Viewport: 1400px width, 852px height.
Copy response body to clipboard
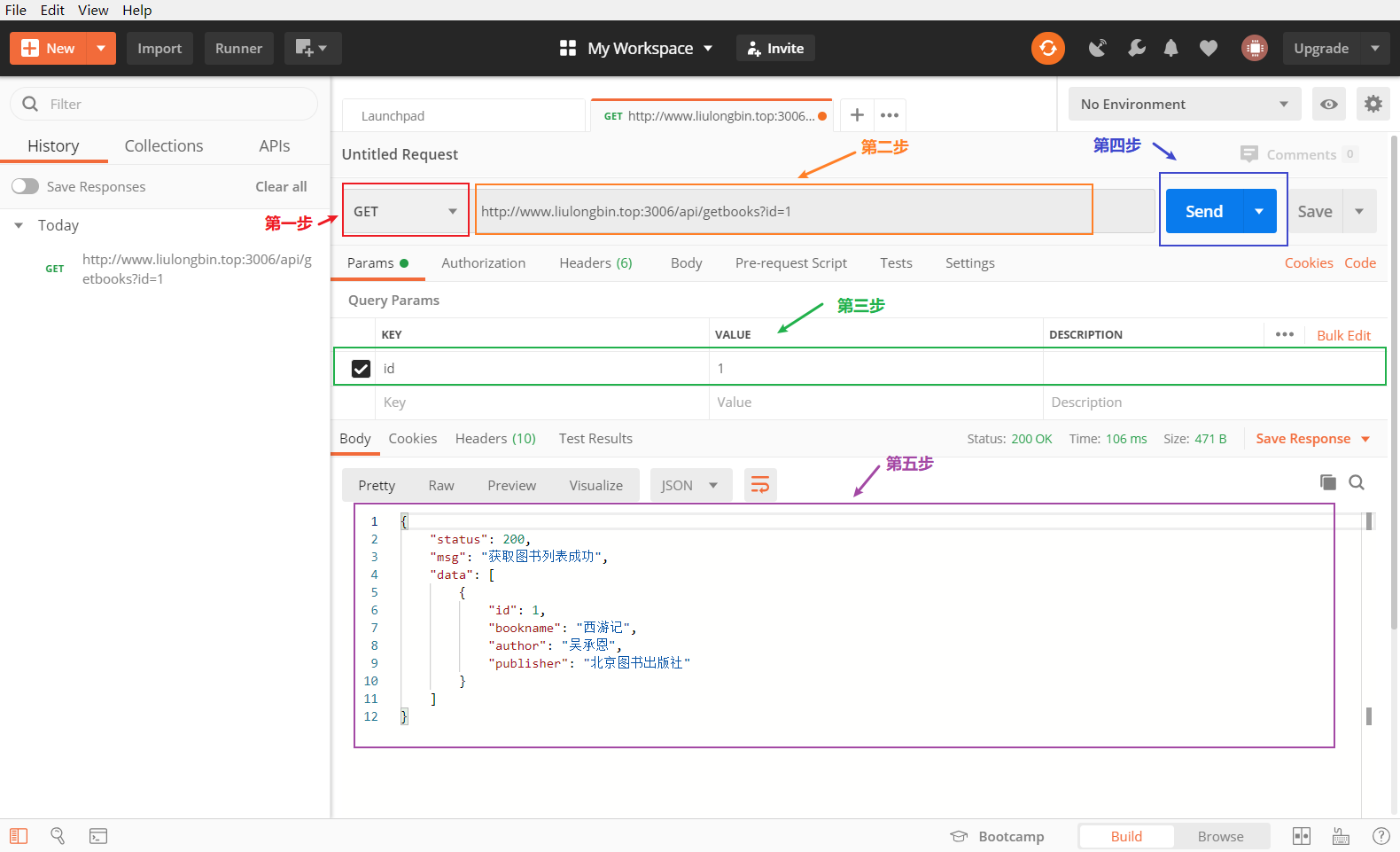click(x=1327, y=482)
